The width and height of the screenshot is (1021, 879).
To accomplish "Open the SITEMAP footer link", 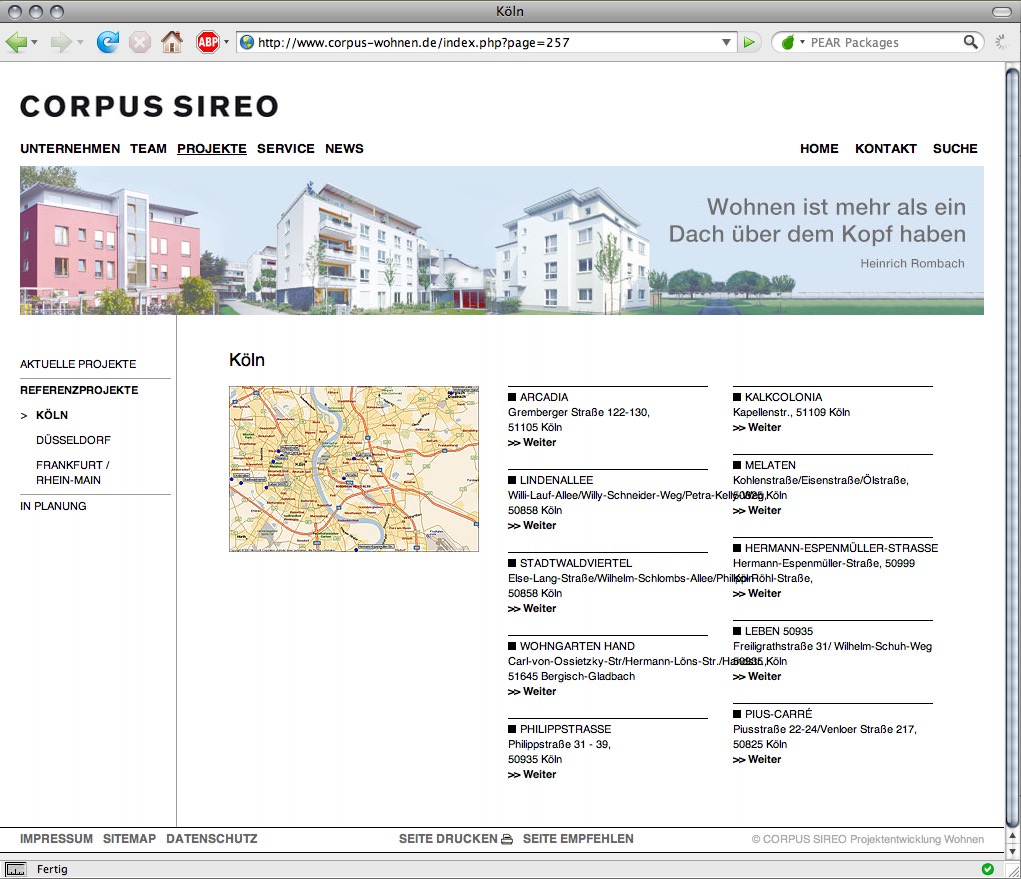I will 130,839.
